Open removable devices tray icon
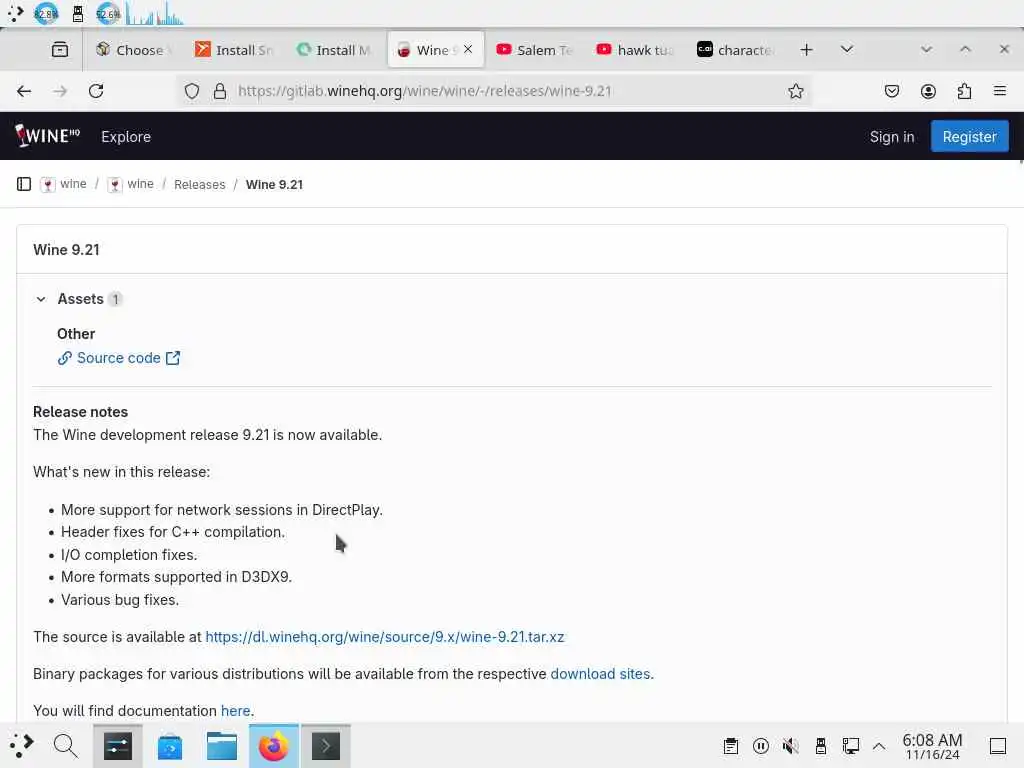The image size is (1024, 768). pyautogui.click(x=821, y=746)
